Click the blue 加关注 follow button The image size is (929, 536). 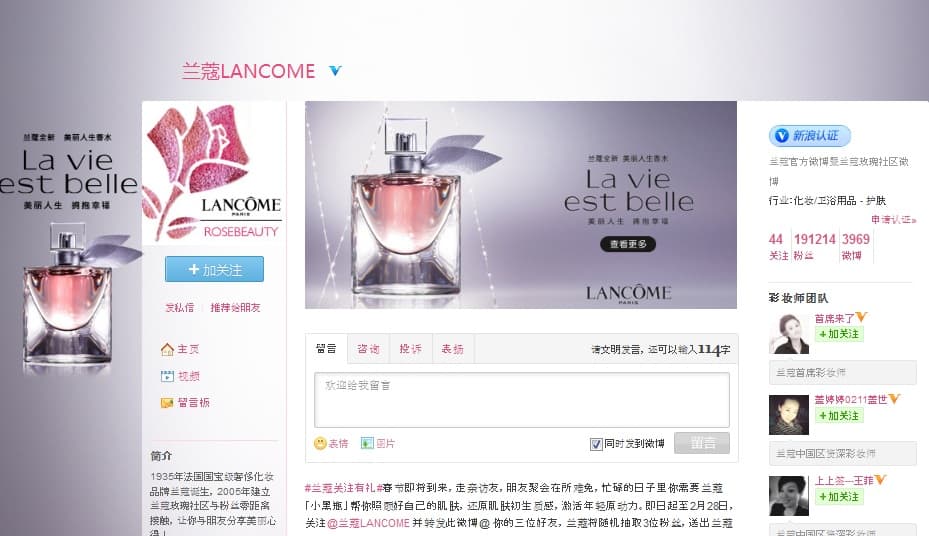[214, 269]
